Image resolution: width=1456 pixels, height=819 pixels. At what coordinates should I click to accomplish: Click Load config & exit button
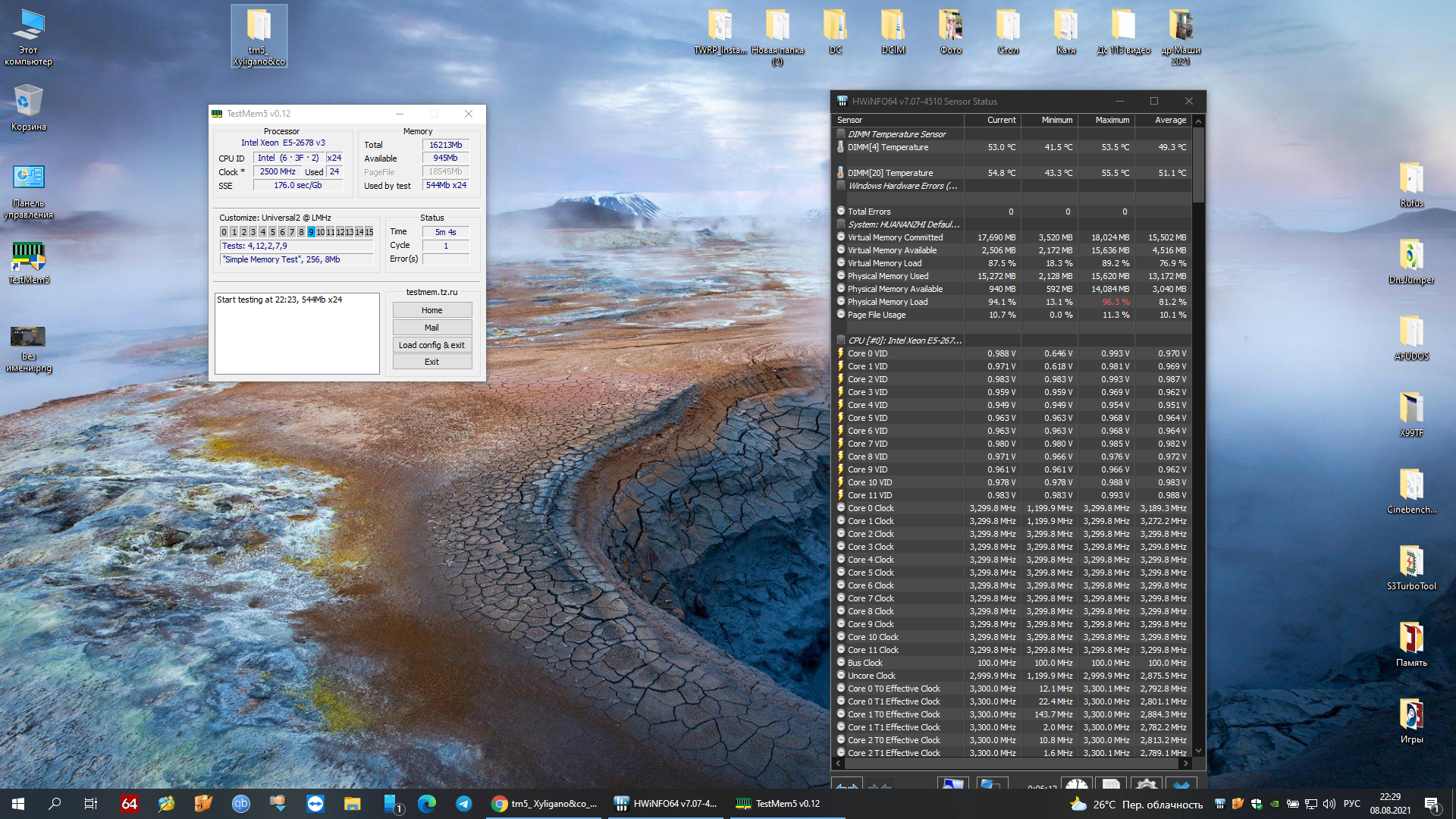point(431,345)
